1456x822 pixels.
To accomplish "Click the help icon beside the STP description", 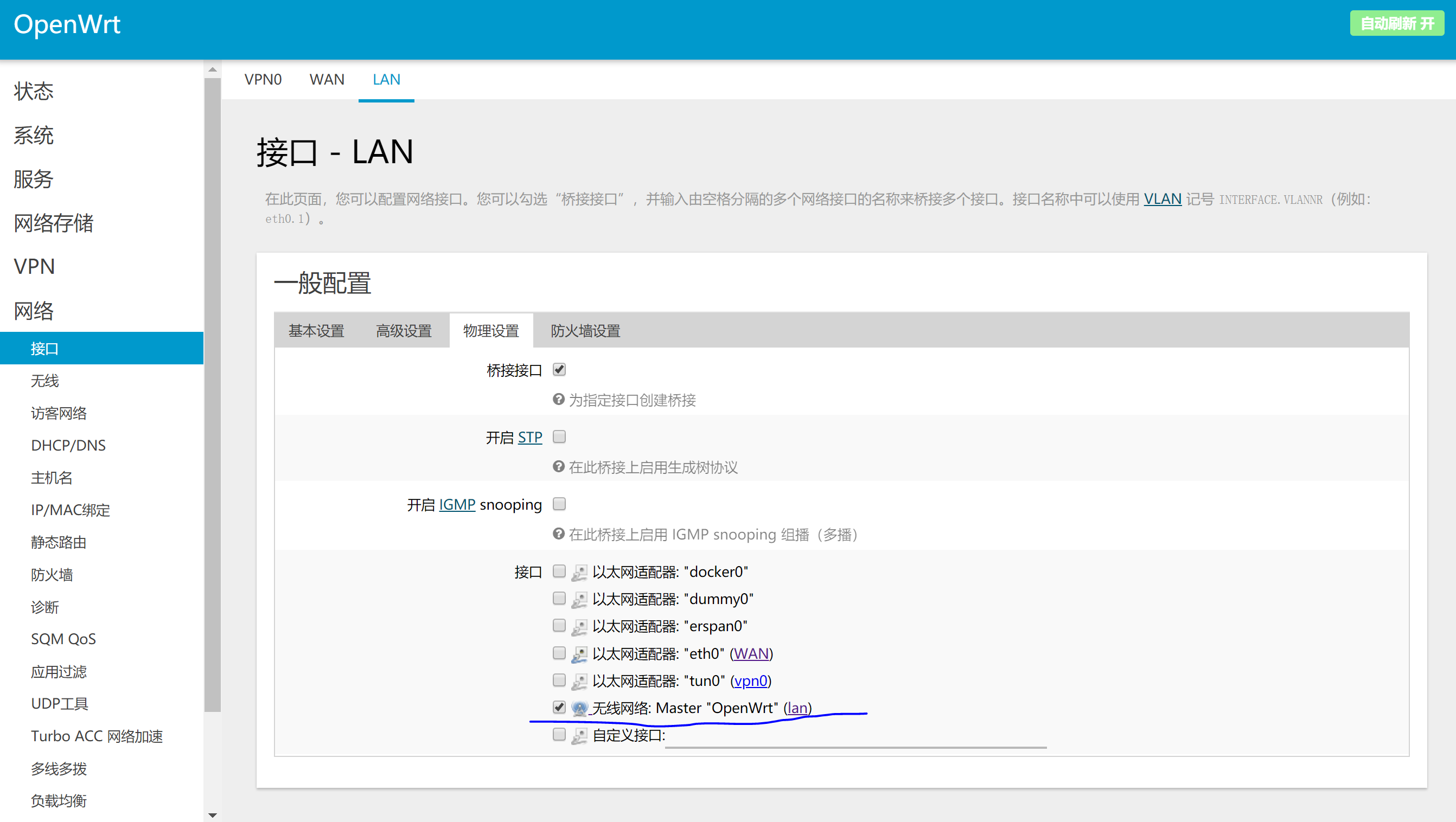I will tap(558, 467).
